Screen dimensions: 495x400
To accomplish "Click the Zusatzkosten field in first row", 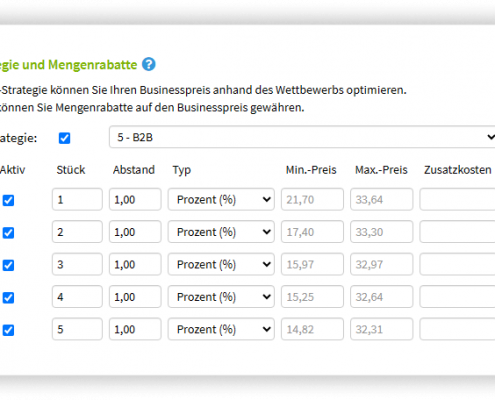I will [457, 199].
